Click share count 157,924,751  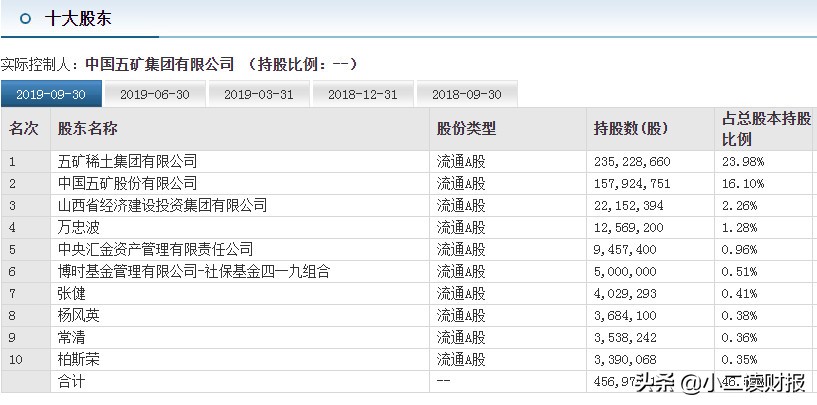[632, 184]
